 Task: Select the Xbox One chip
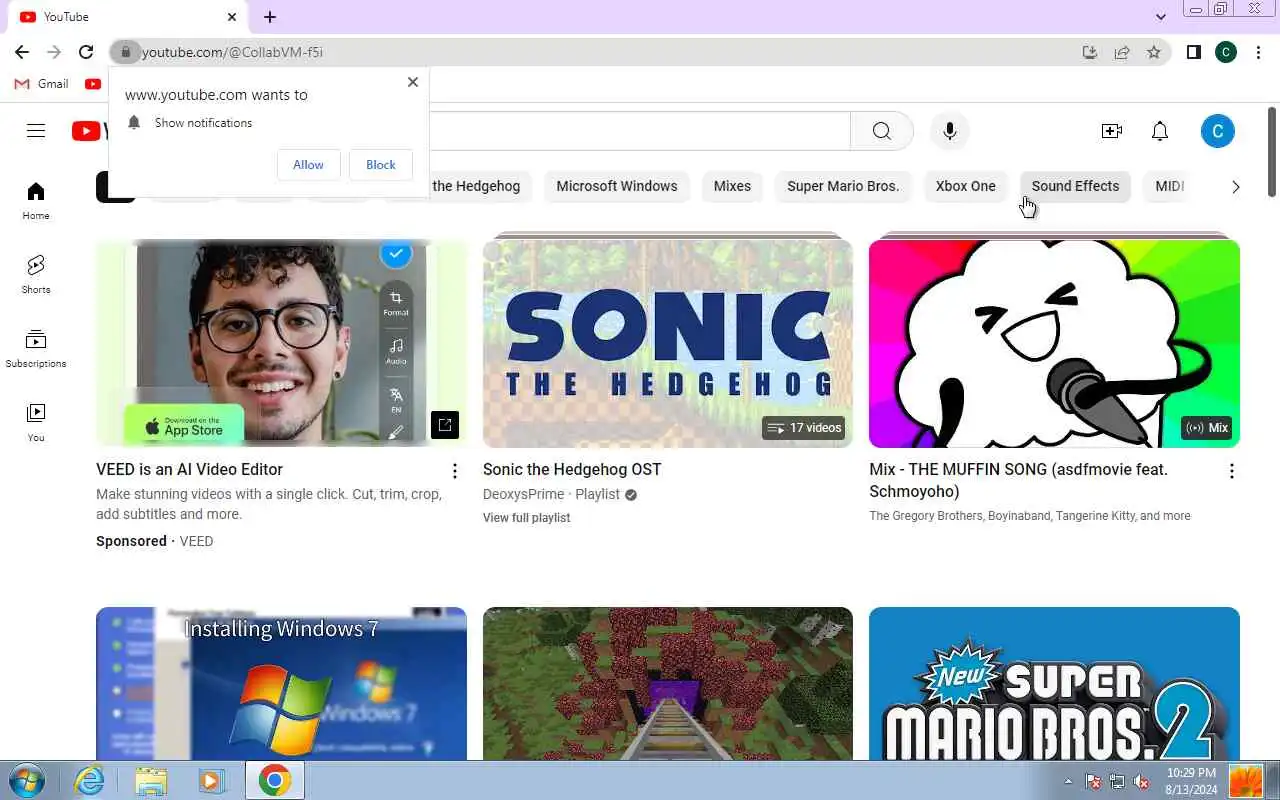[966, 186]
